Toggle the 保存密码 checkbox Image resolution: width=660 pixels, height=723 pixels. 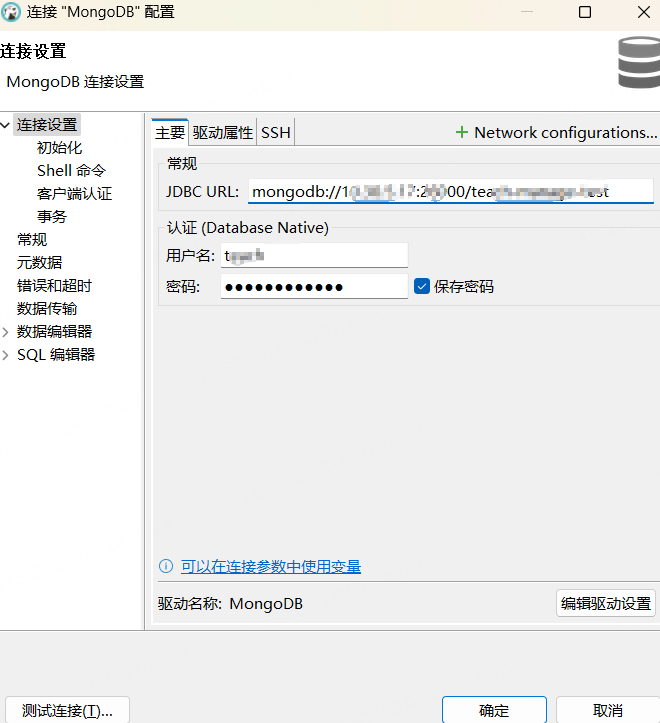[x=422, y=286]
